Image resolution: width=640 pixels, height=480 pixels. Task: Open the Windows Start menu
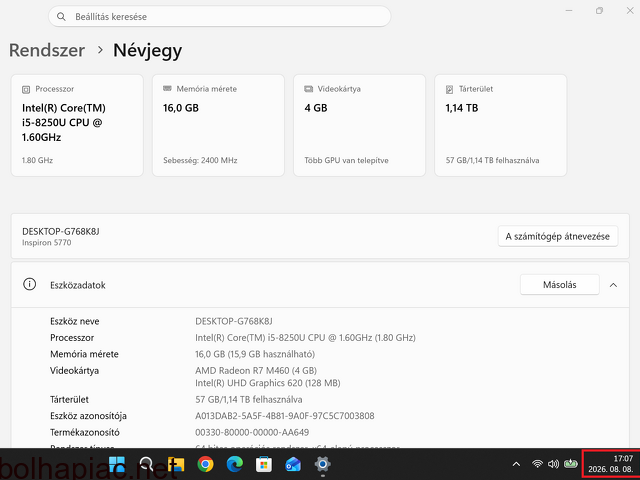point(117,464)
